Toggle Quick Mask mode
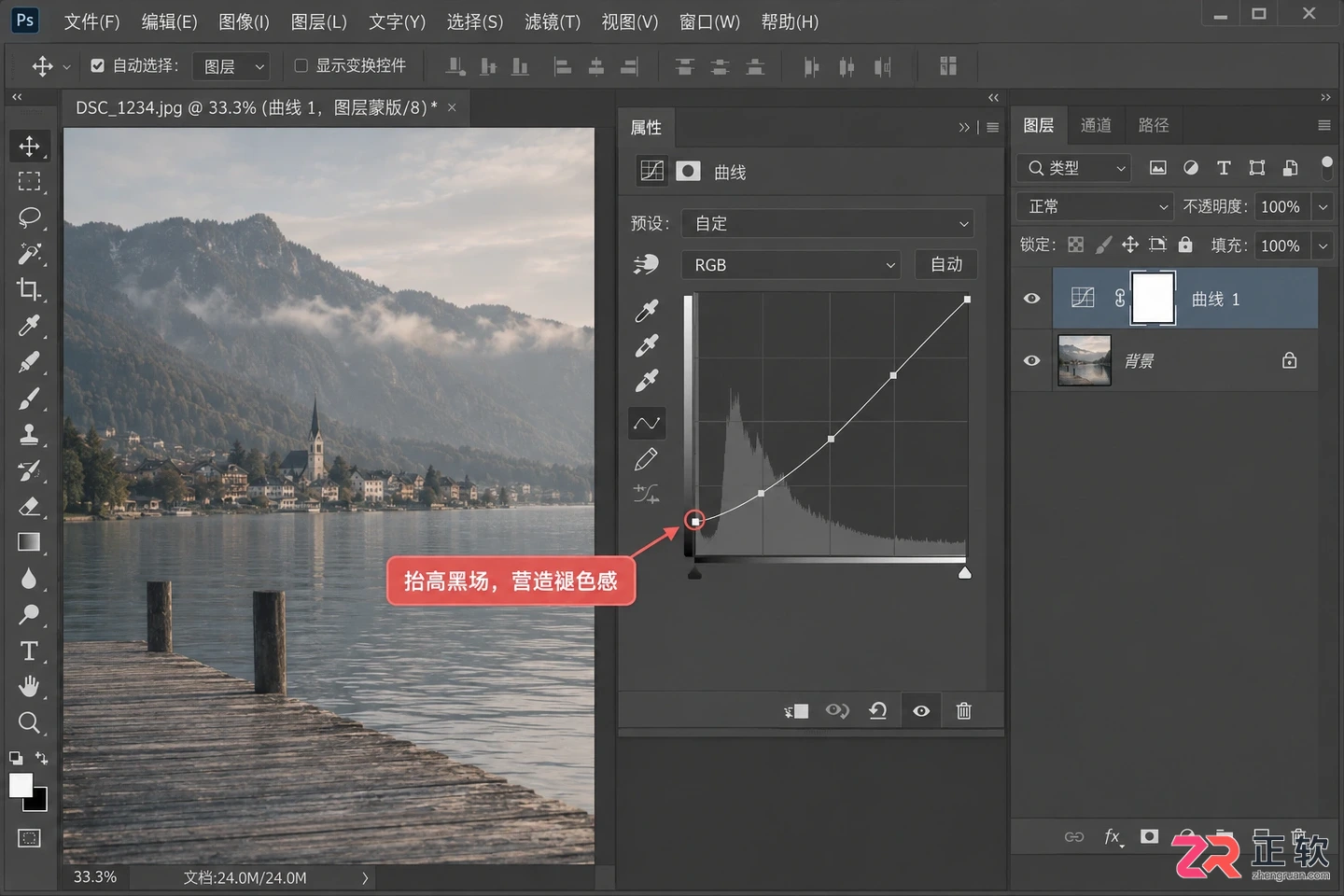This screenshot has height=896, width=1344. 29,838
